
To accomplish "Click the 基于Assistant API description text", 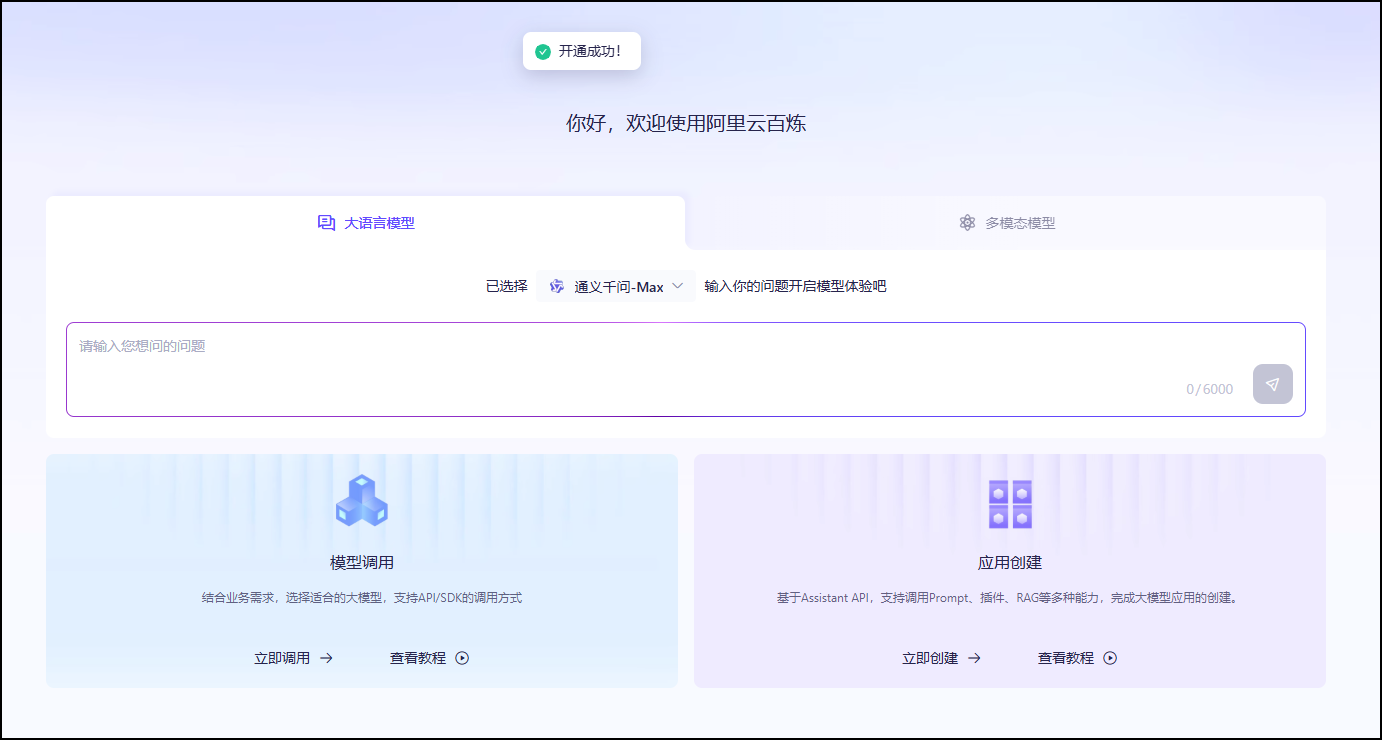I will pyautogui.click(x=1010, y=598).
